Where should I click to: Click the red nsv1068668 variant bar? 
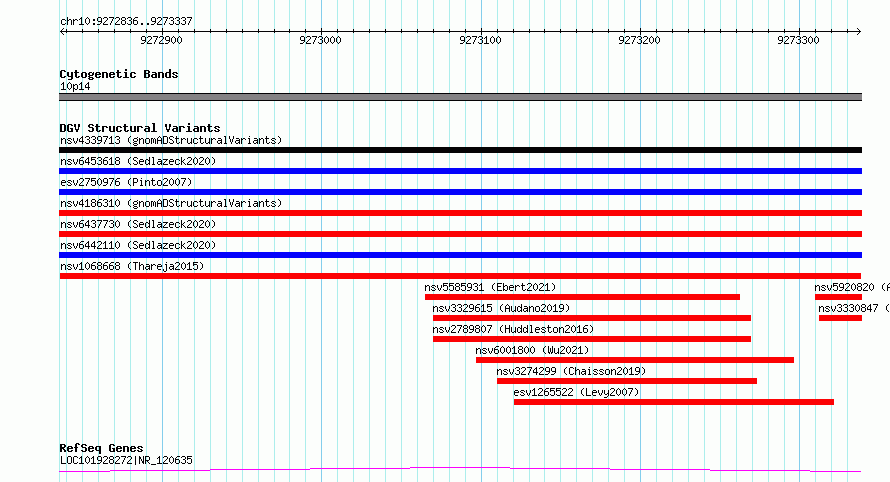[460, 276]
